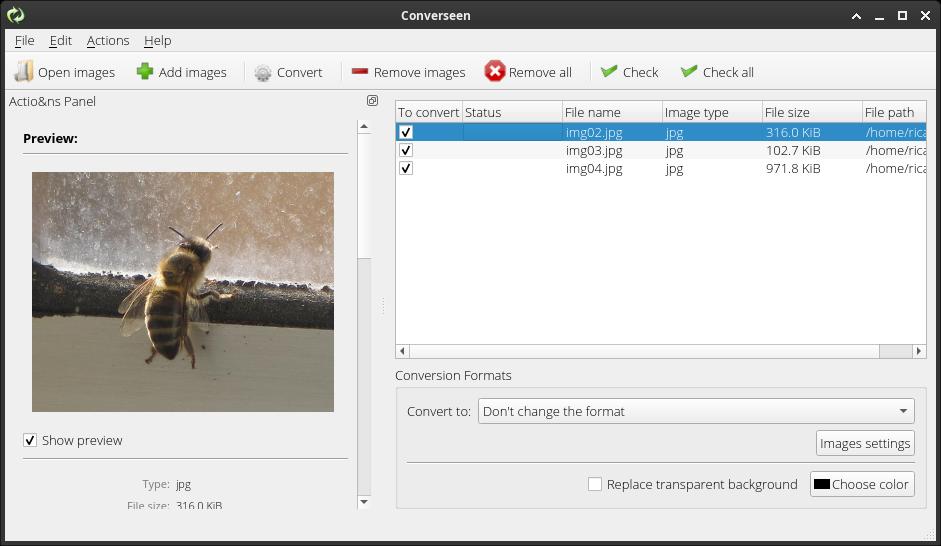Enable Replace transparent background checkbox

click(x=595, y=484)
